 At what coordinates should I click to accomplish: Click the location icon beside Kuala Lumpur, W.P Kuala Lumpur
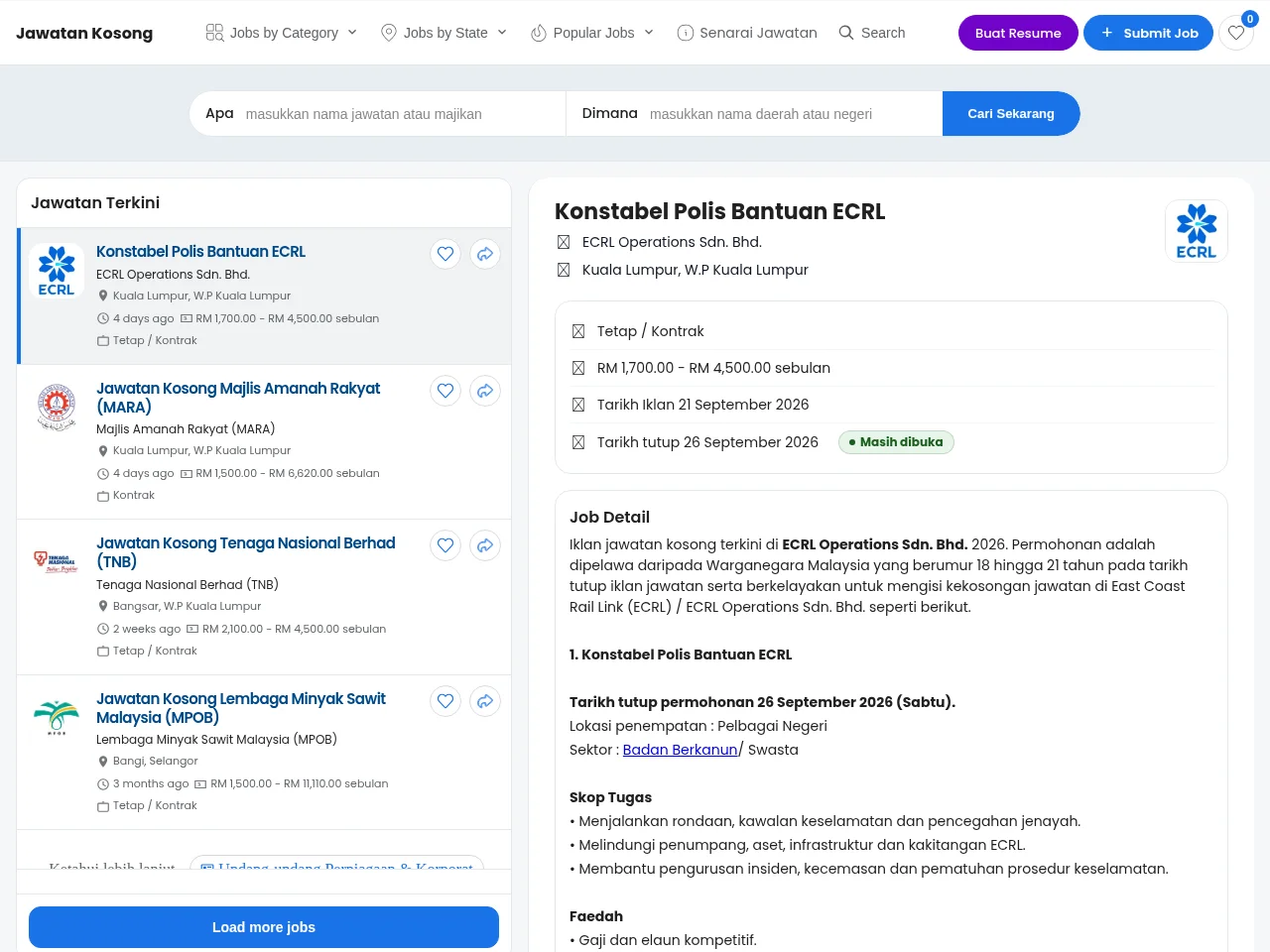point(564,270)
